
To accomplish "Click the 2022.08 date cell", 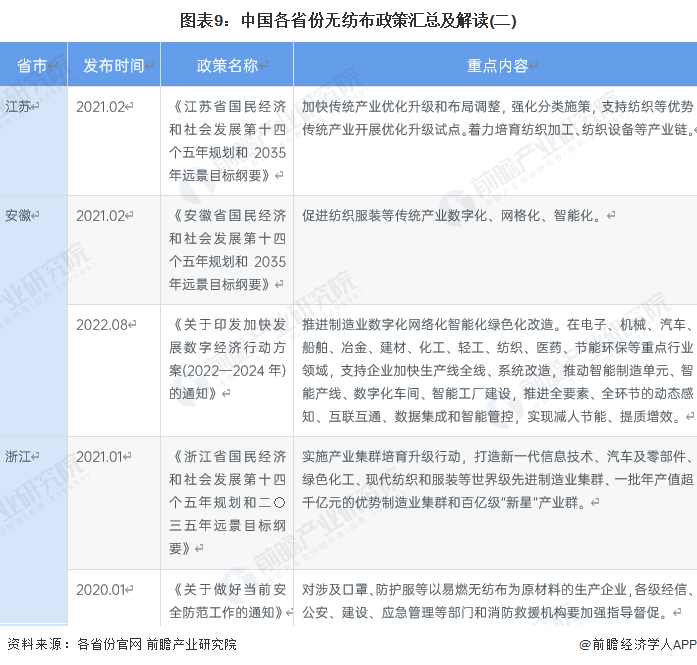I will click(x=102, y=324).
